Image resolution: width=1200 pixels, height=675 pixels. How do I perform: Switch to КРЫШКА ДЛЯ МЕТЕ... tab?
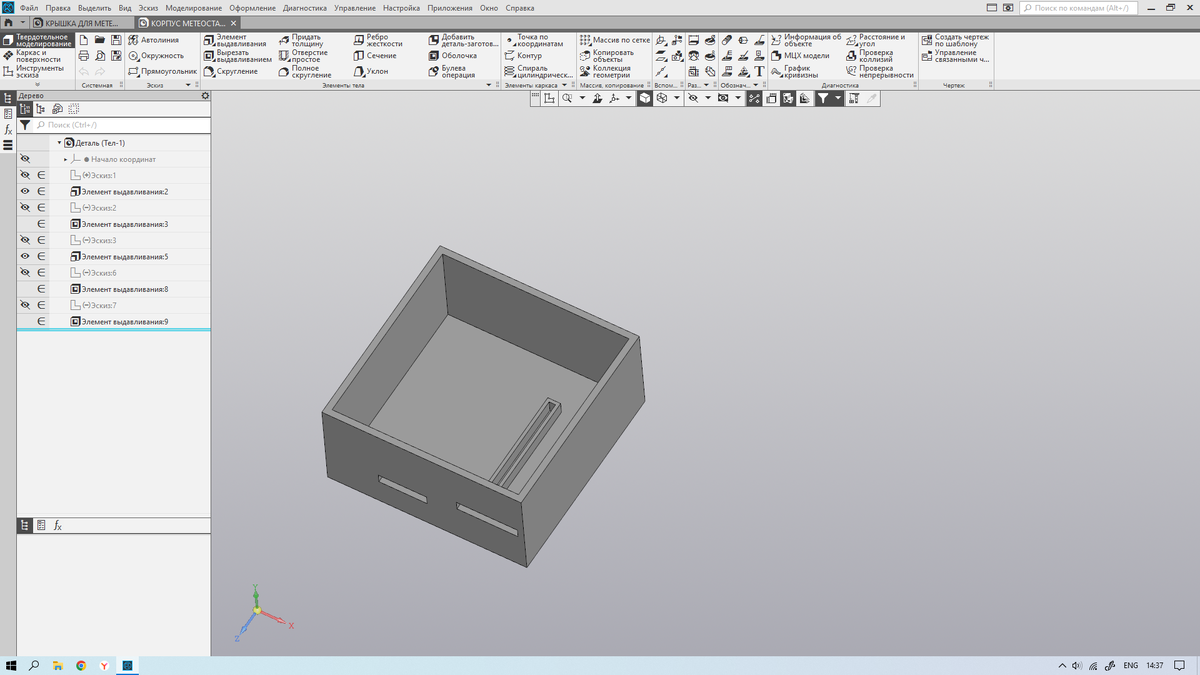82,22
